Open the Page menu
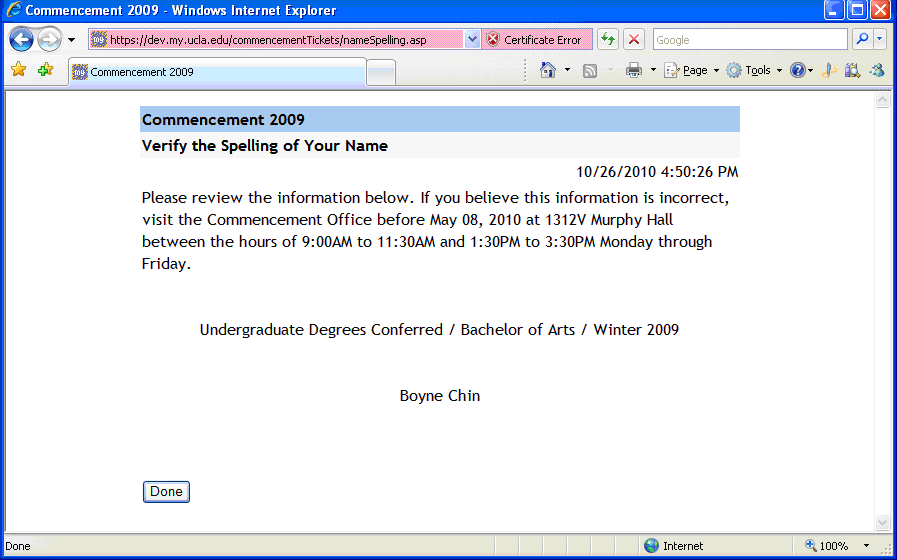Screen dimensions: 897x560 (689, 70)
